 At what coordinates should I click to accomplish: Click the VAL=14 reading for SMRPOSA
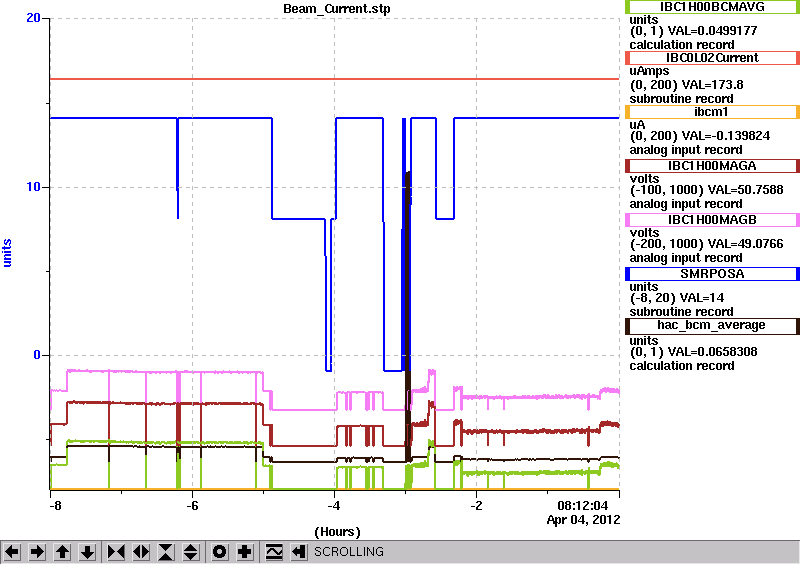click(701, 298)
